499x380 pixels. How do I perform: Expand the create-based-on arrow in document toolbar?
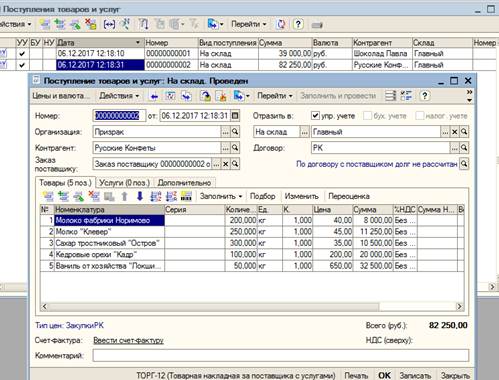point(248,96)
